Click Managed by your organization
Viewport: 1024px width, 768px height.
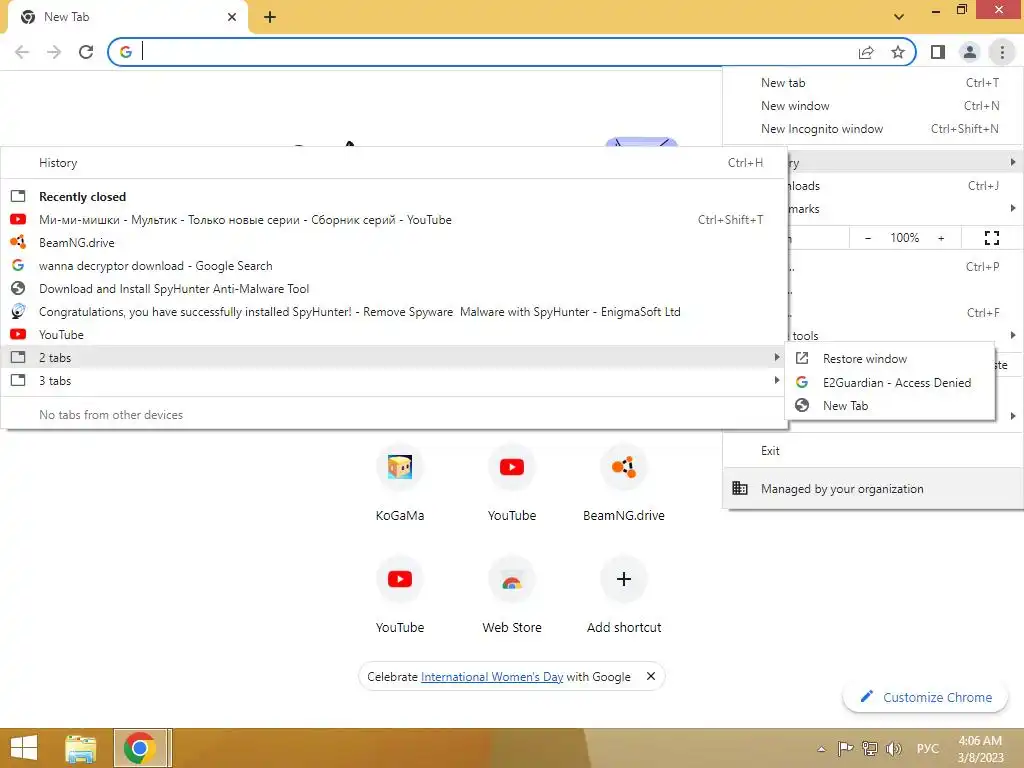pyautogui.click(x=873, y=488)
